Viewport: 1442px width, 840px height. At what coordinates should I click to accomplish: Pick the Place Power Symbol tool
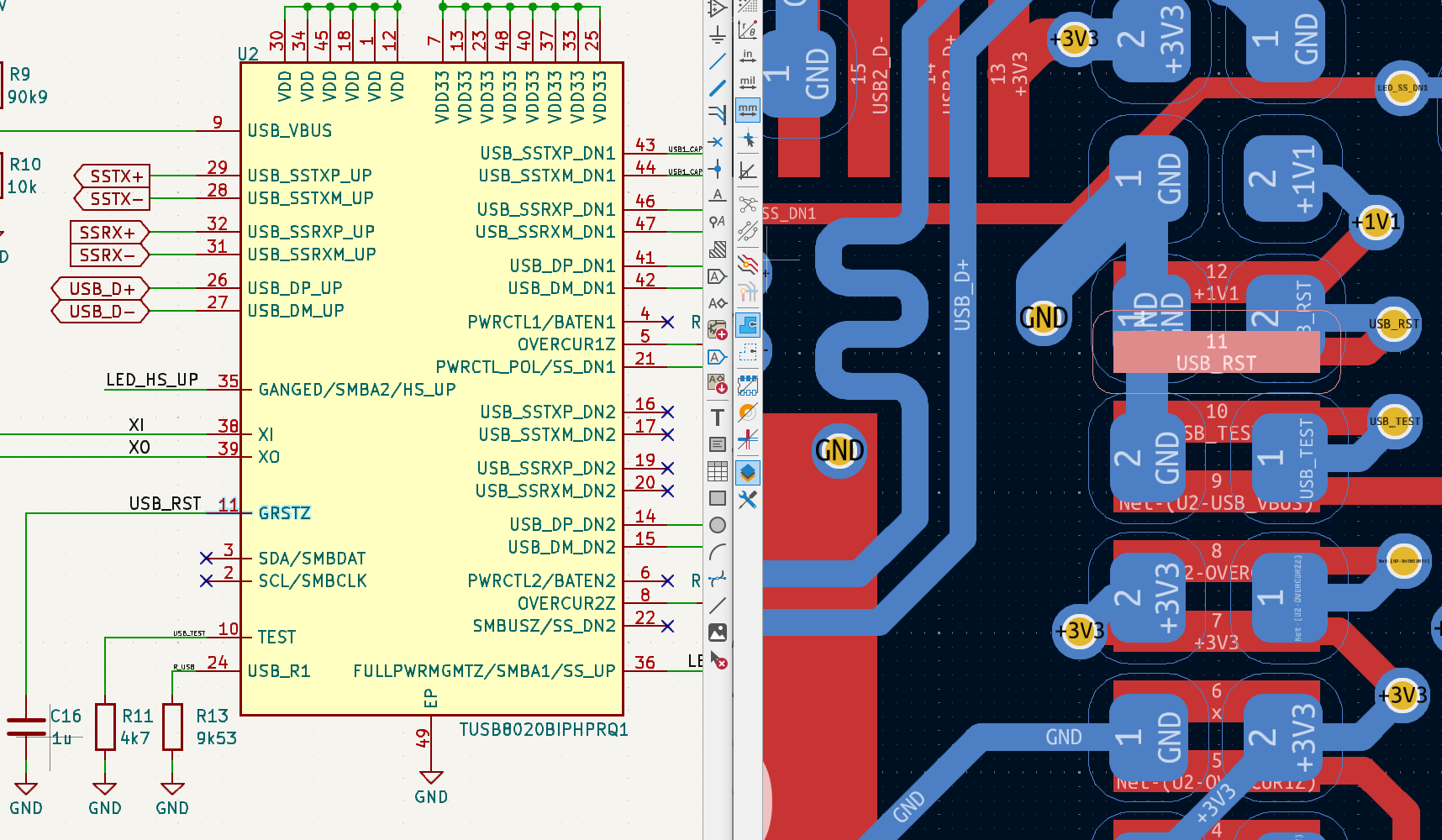(717, 34)
